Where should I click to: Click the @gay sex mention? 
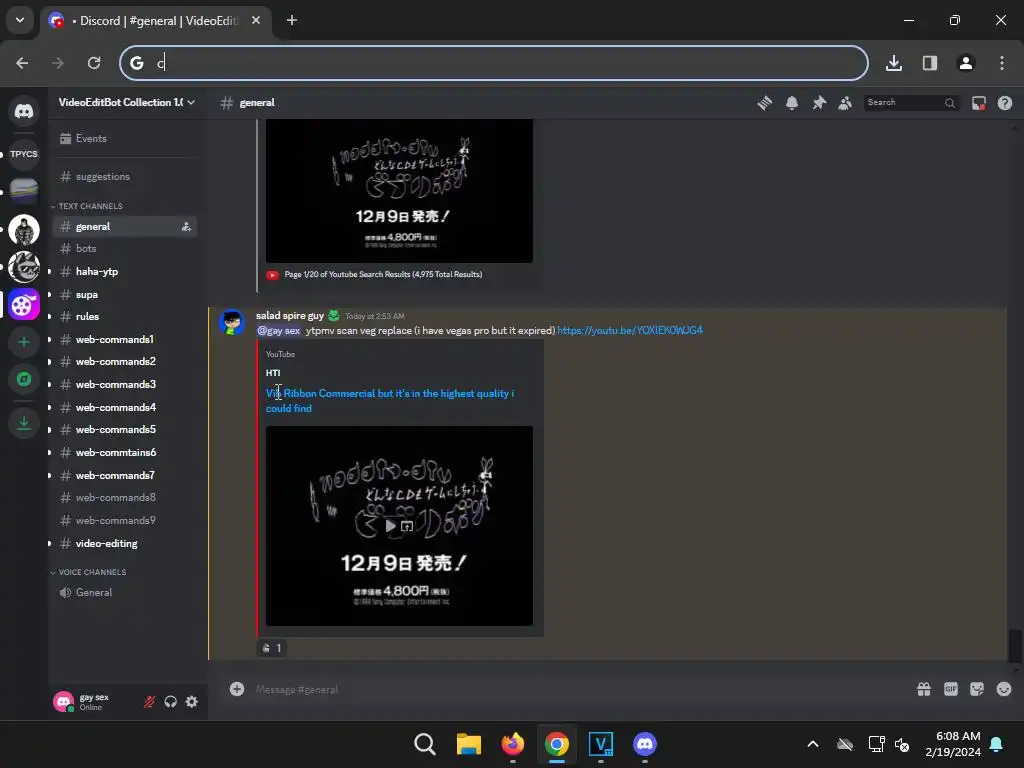coord(279,330)
